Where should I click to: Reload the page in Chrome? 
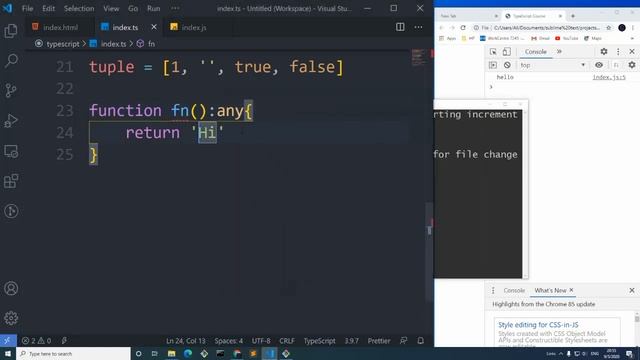pyautogui.click(x=463, y=28)
